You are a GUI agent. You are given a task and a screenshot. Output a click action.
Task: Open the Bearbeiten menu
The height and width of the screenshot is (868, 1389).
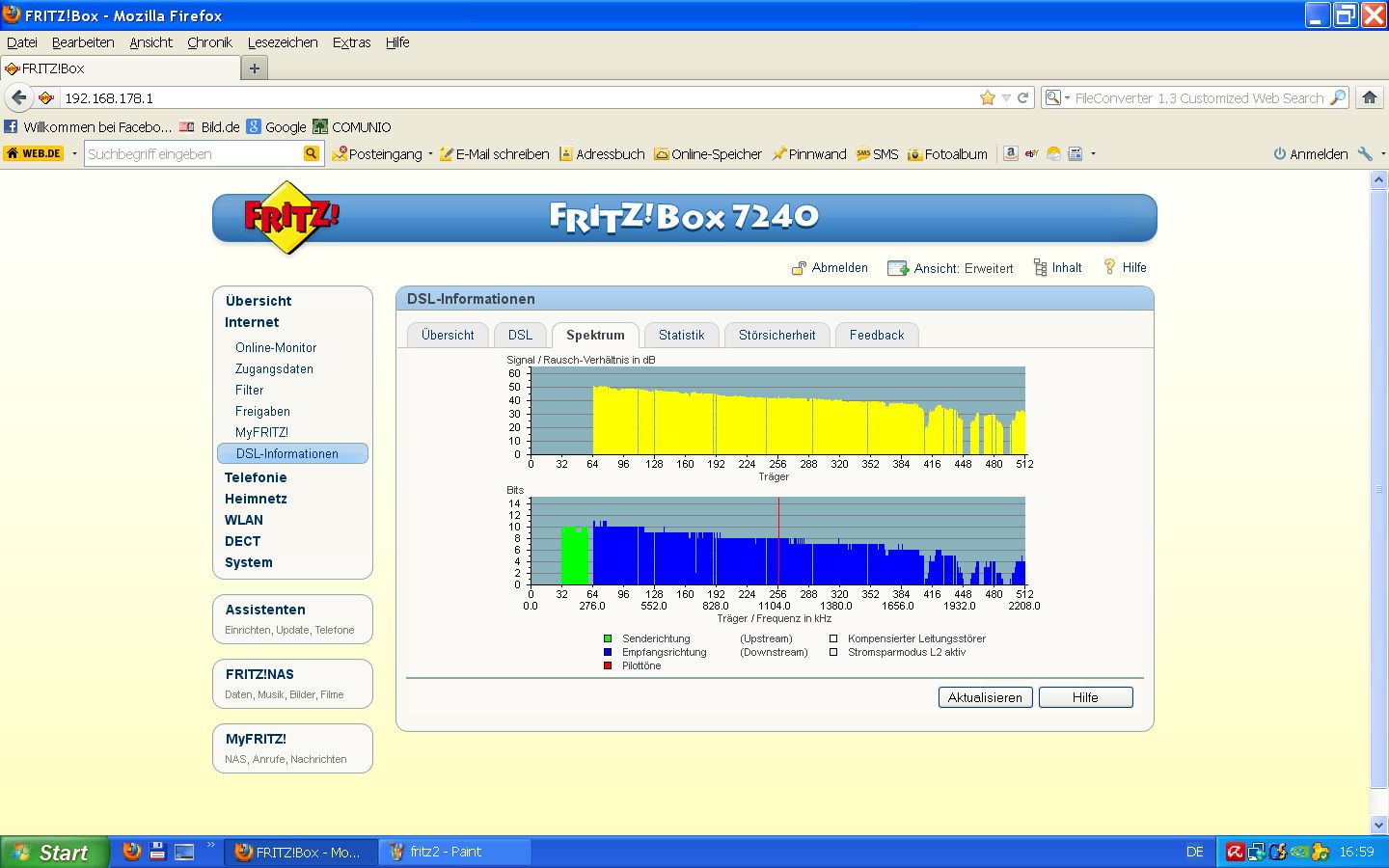pos(83,42)
